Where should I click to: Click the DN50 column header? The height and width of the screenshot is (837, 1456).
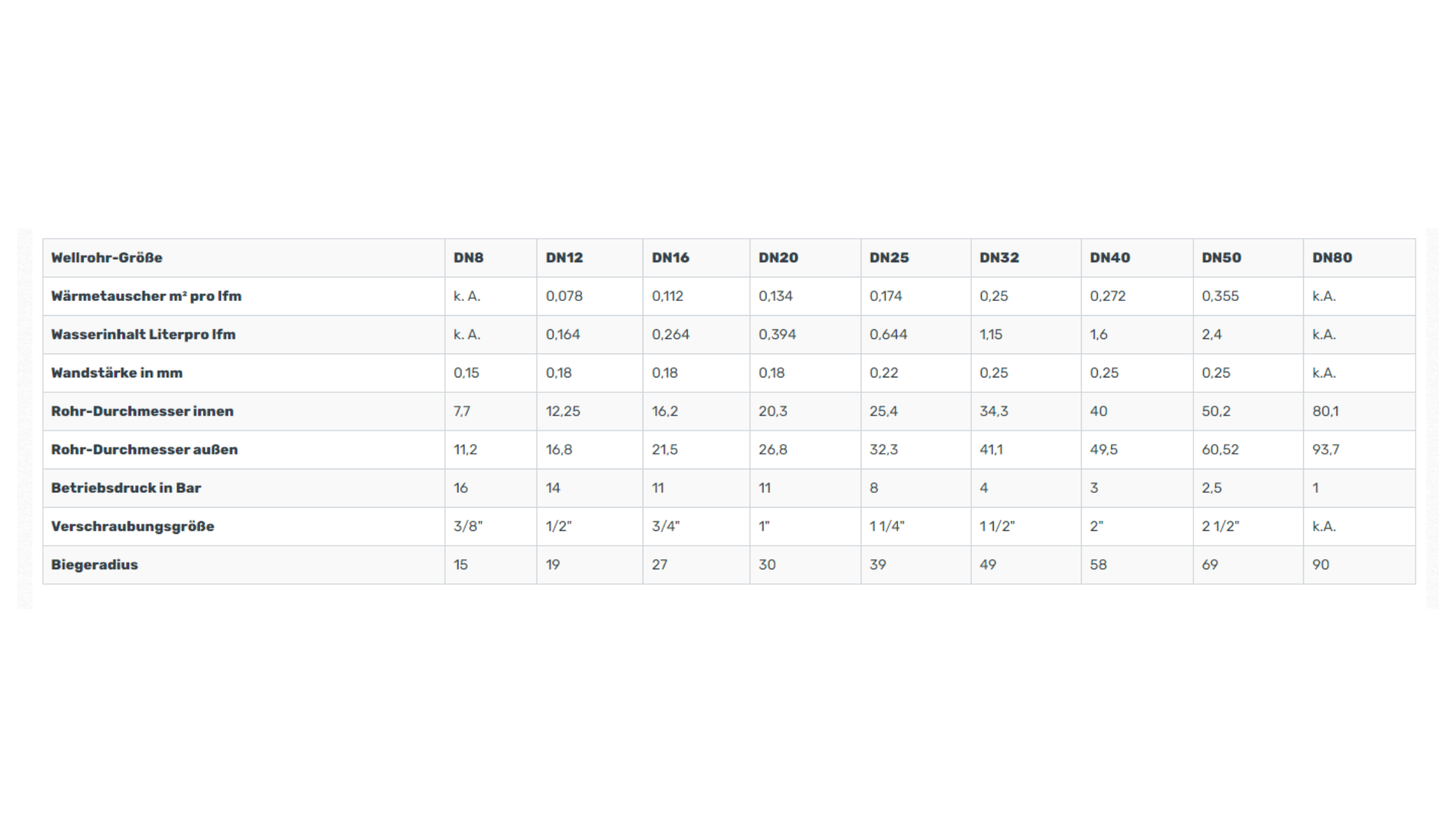pyautogui.click(x=1221, y=258)
